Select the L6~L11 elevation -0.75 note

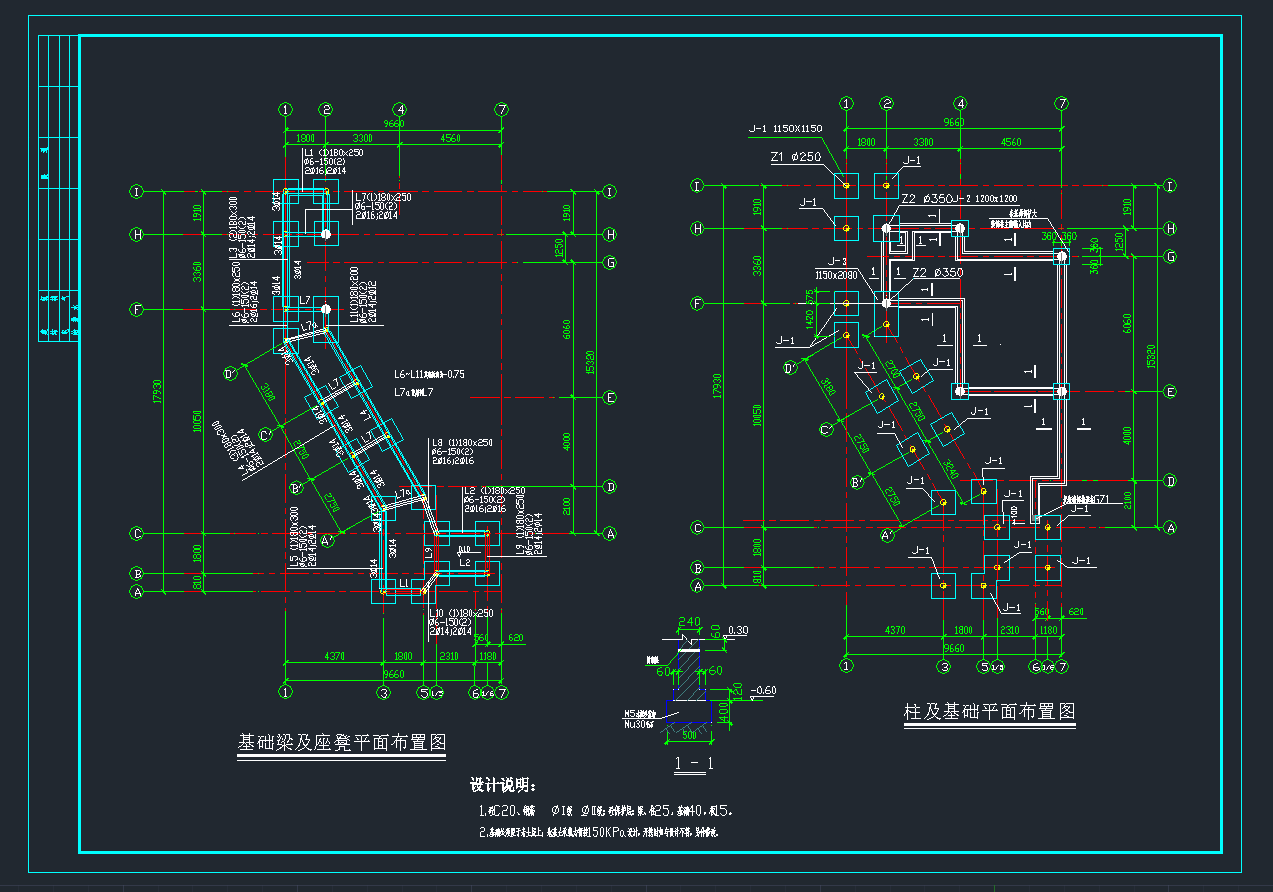(429, 374)
